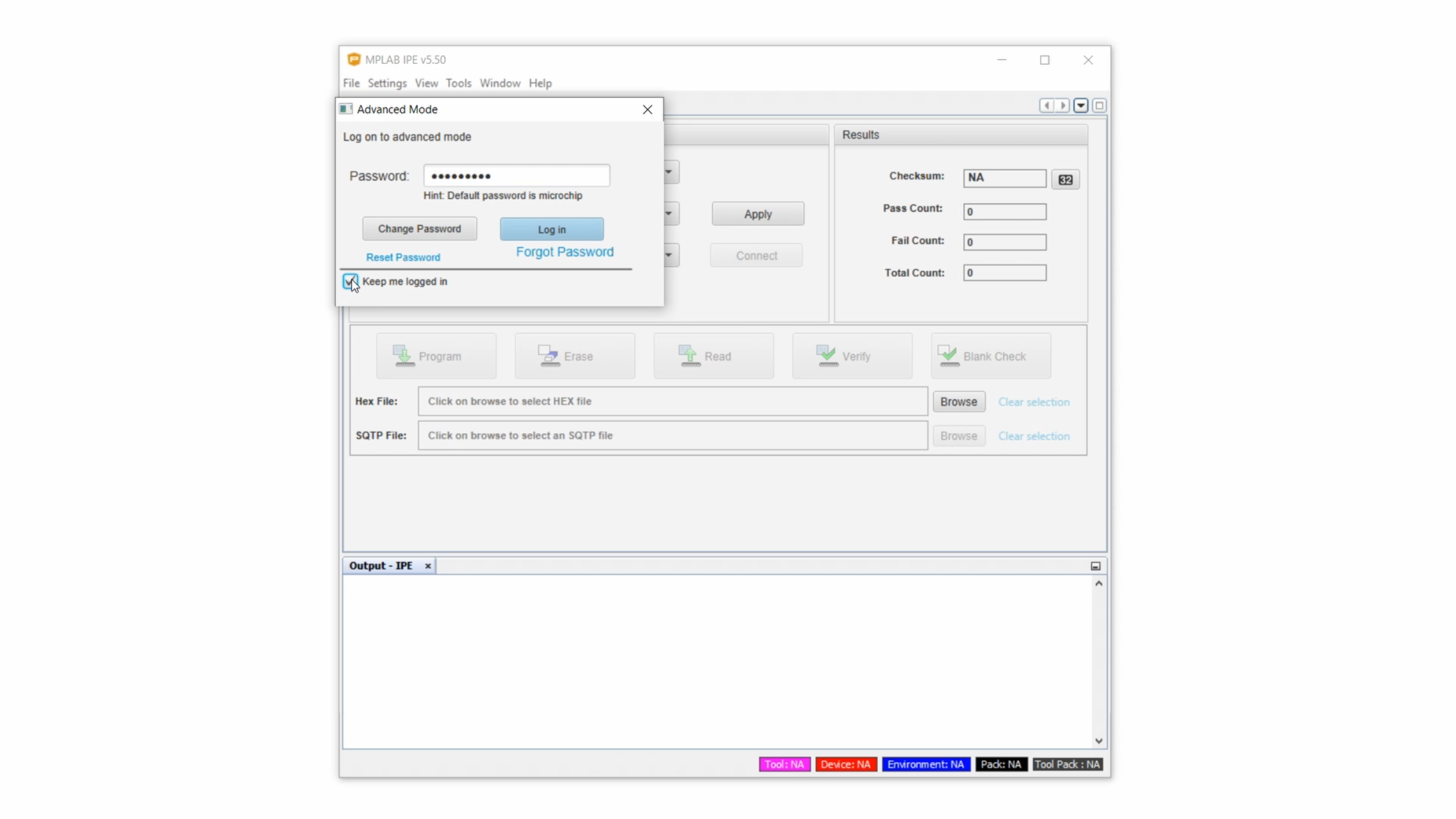Click the Change Password button
This screenshot has width=1456, height=819.
click(419, 229)
